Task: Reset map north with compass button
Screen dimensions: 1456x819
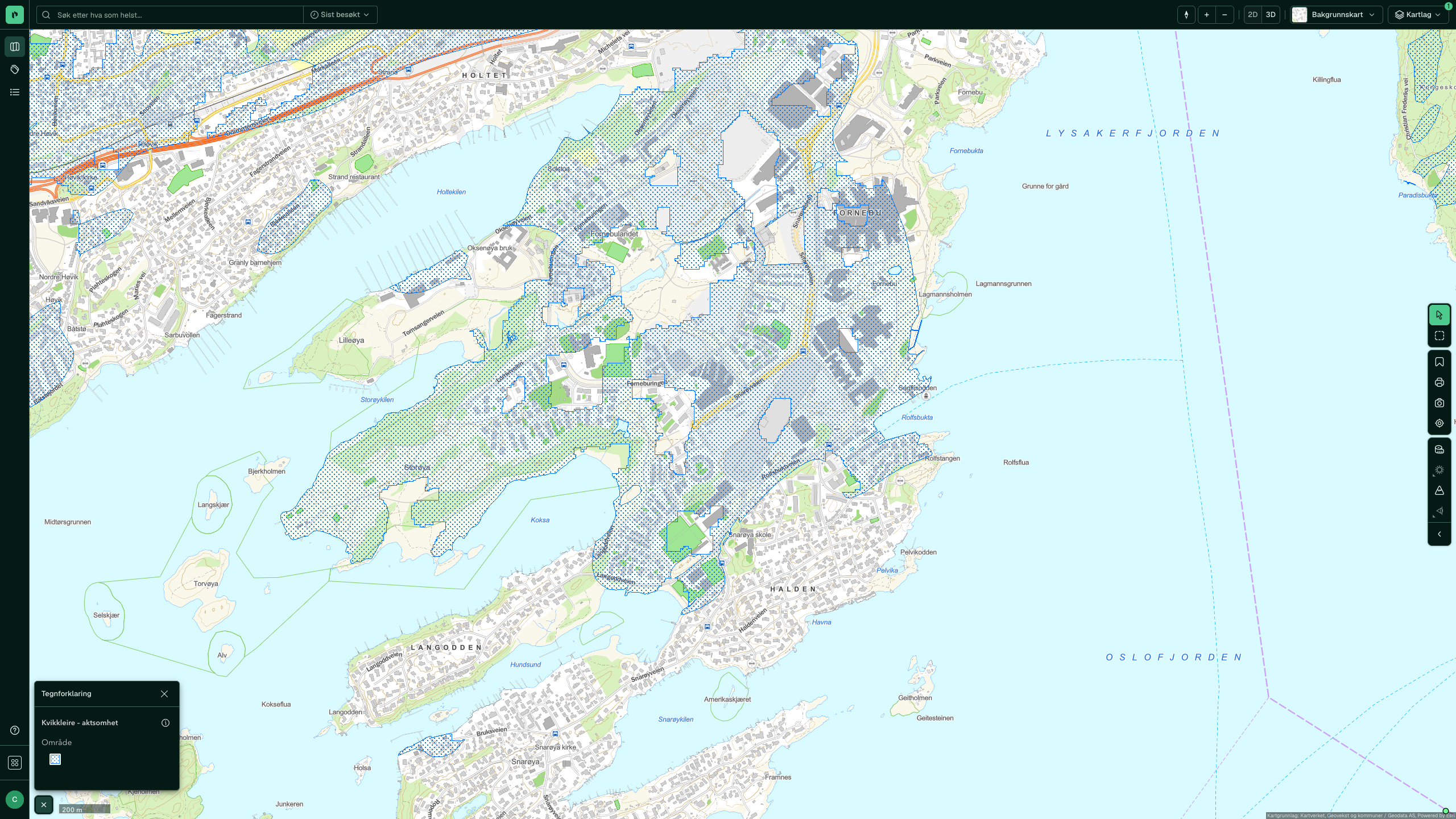Action: [x=1186, y=15]
